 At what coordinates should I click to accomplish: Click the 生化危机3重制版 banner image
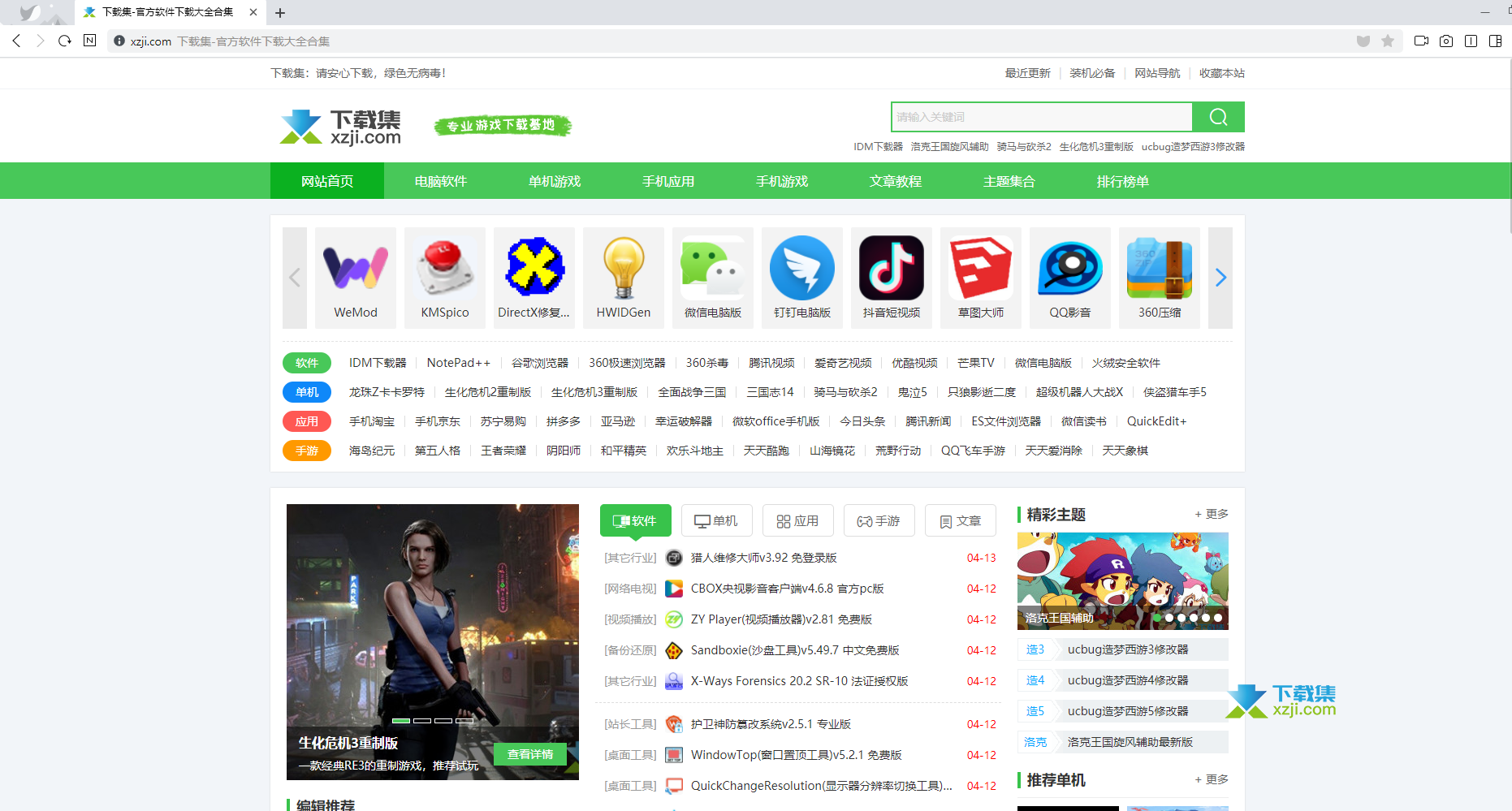(433, 642)
